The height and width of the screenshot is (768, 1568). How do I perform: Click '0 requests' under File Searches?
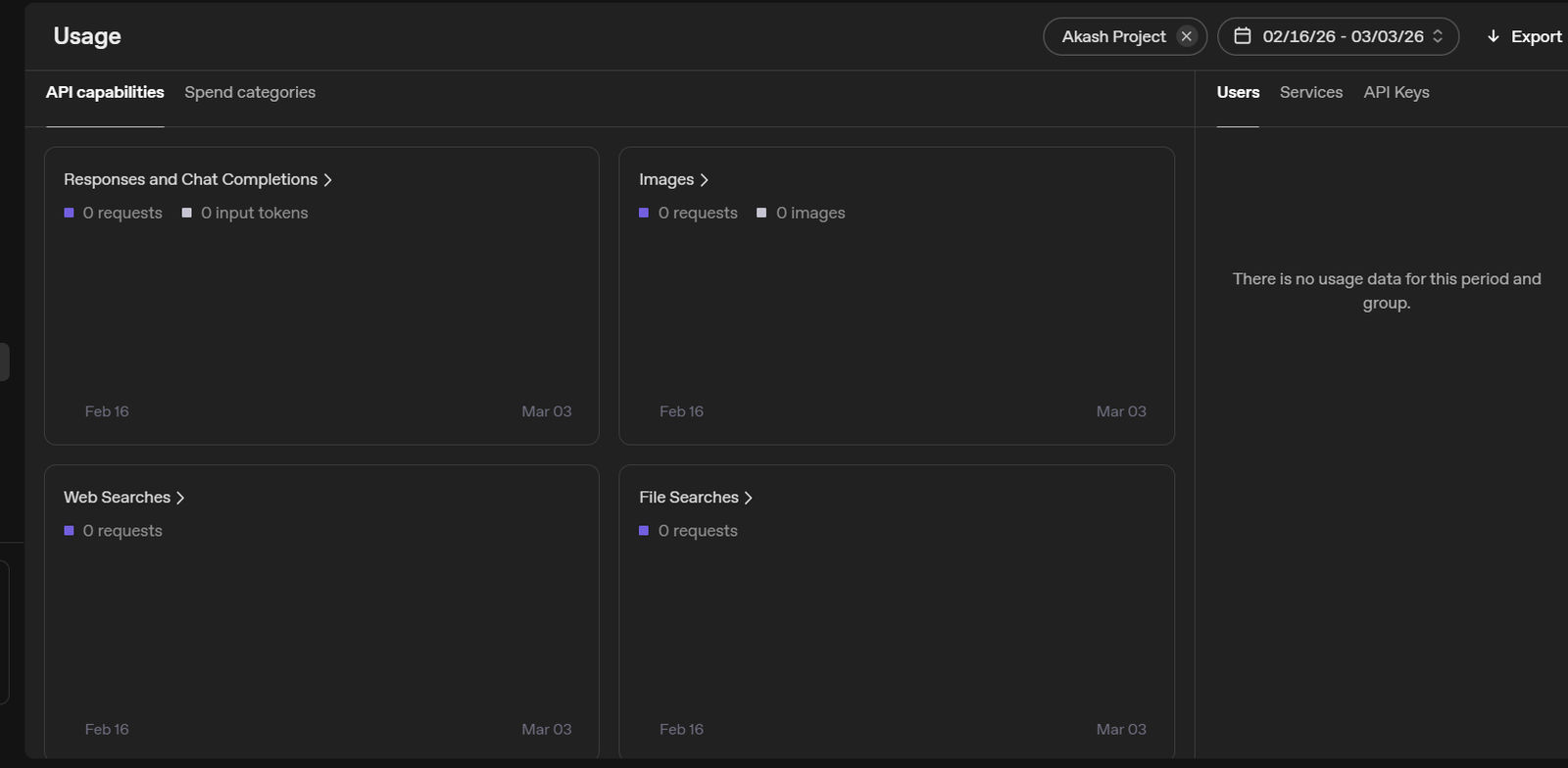point(698,530)
